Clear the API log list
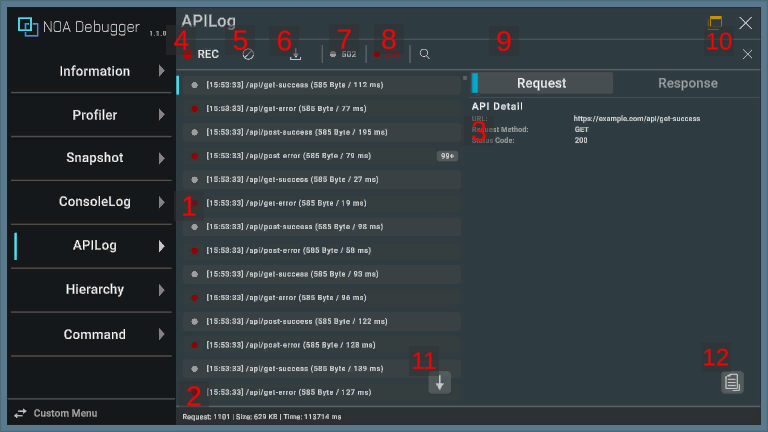The width and height of the screenshot is (768, 432). pyautogui.click(x=248, y=54)
